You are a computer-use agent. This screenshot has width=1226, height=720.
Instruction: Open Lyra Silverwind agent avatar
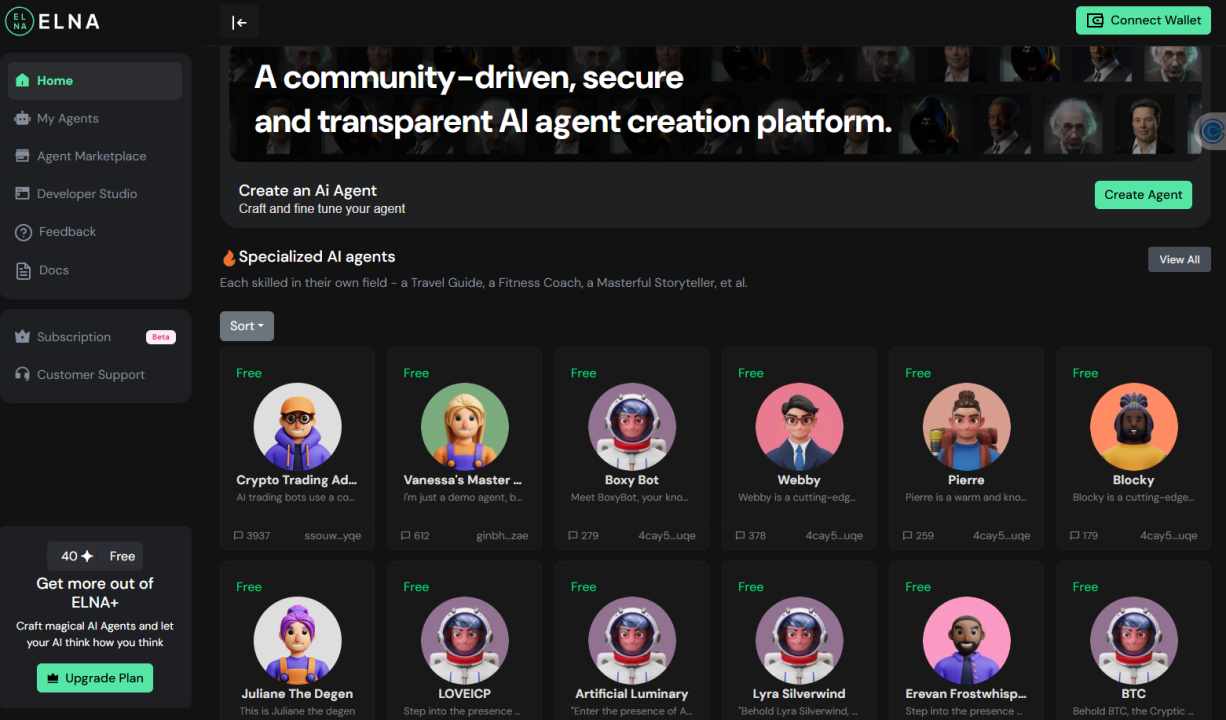pos(799,642)
